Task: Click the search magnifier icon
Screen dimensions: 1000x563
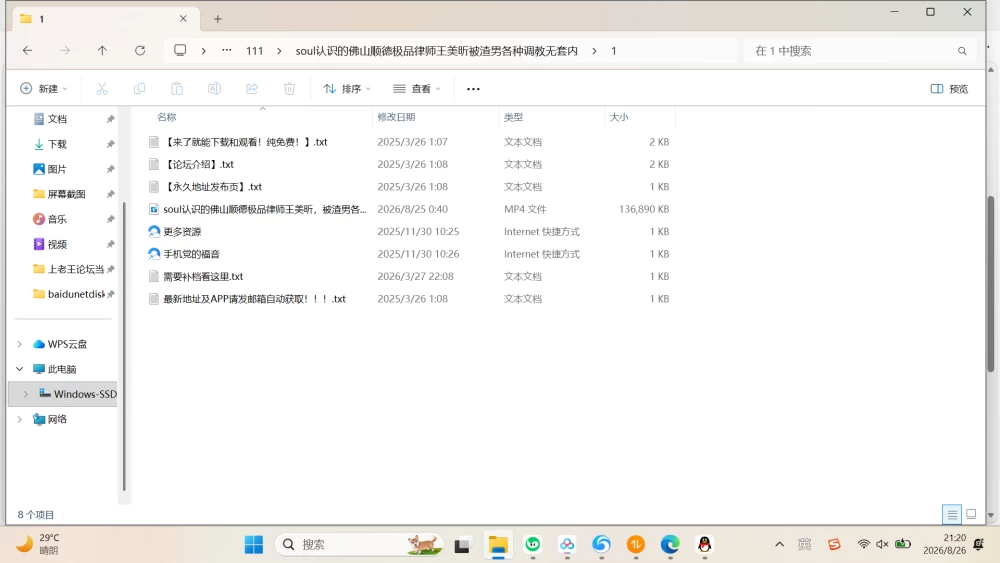Action: (x=962, y=51)
